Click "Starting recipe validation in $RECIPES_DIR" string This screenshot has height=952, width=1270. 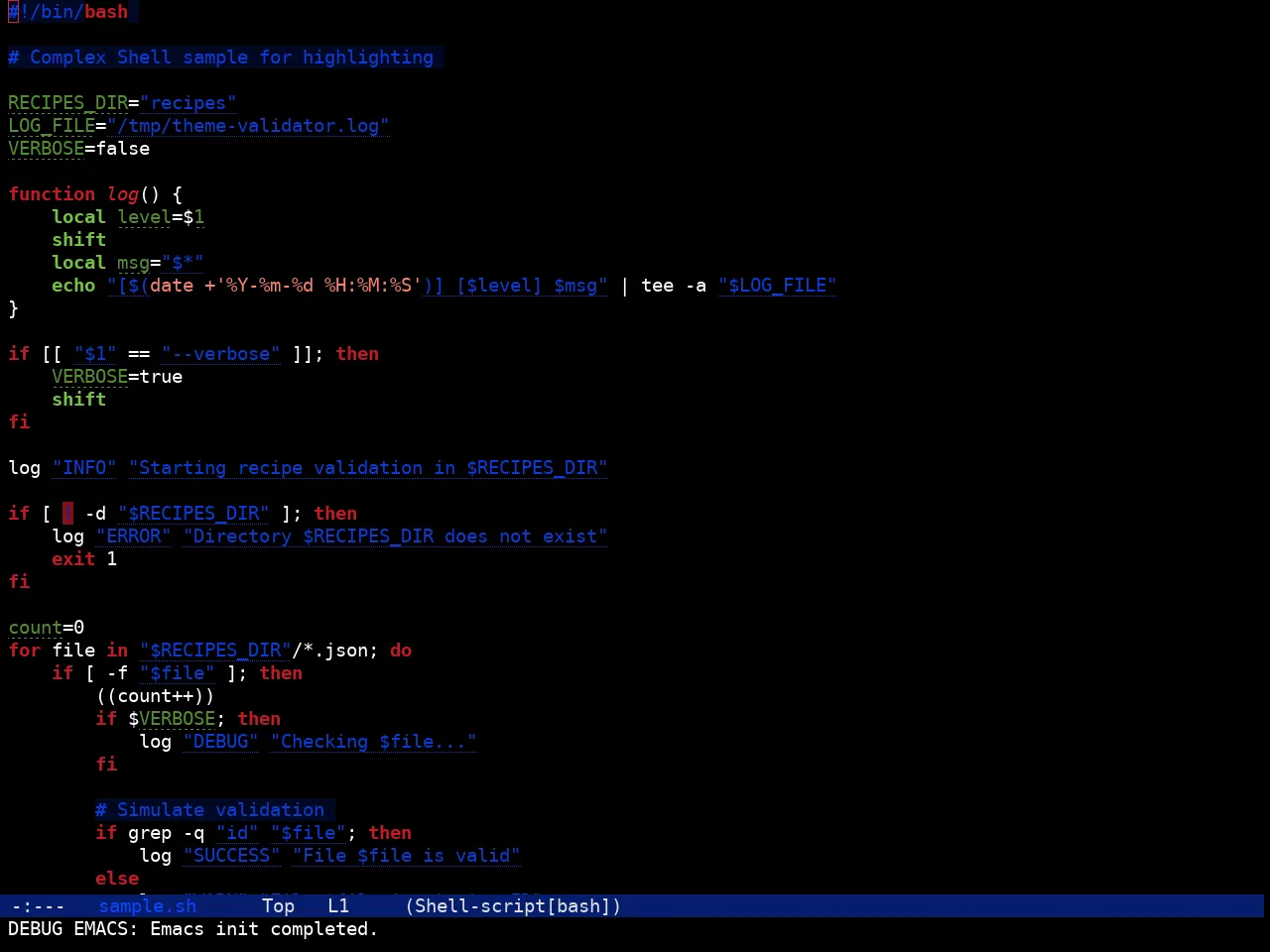368,468
